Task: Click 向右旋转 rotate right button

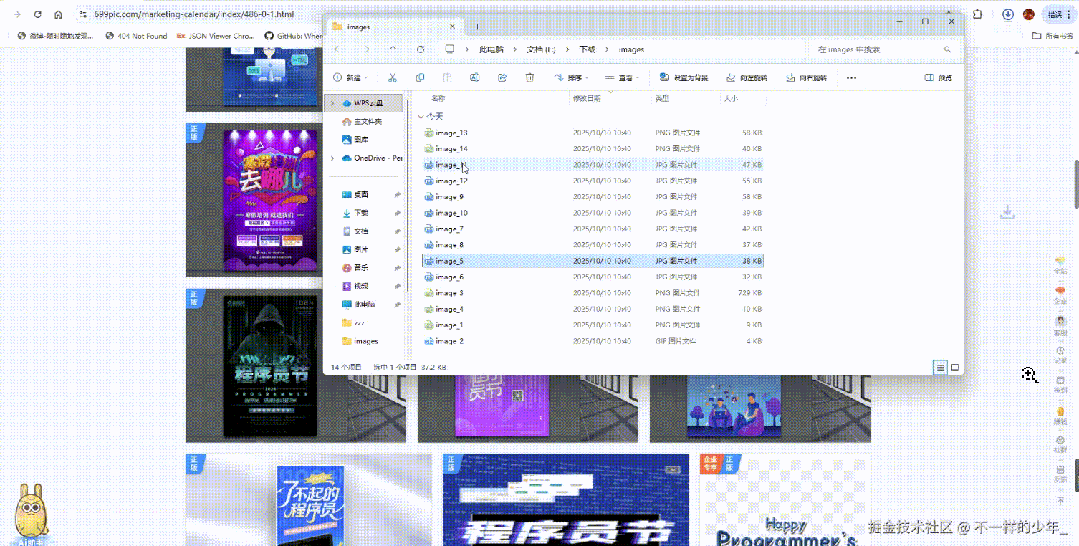Action: [806, 78]
